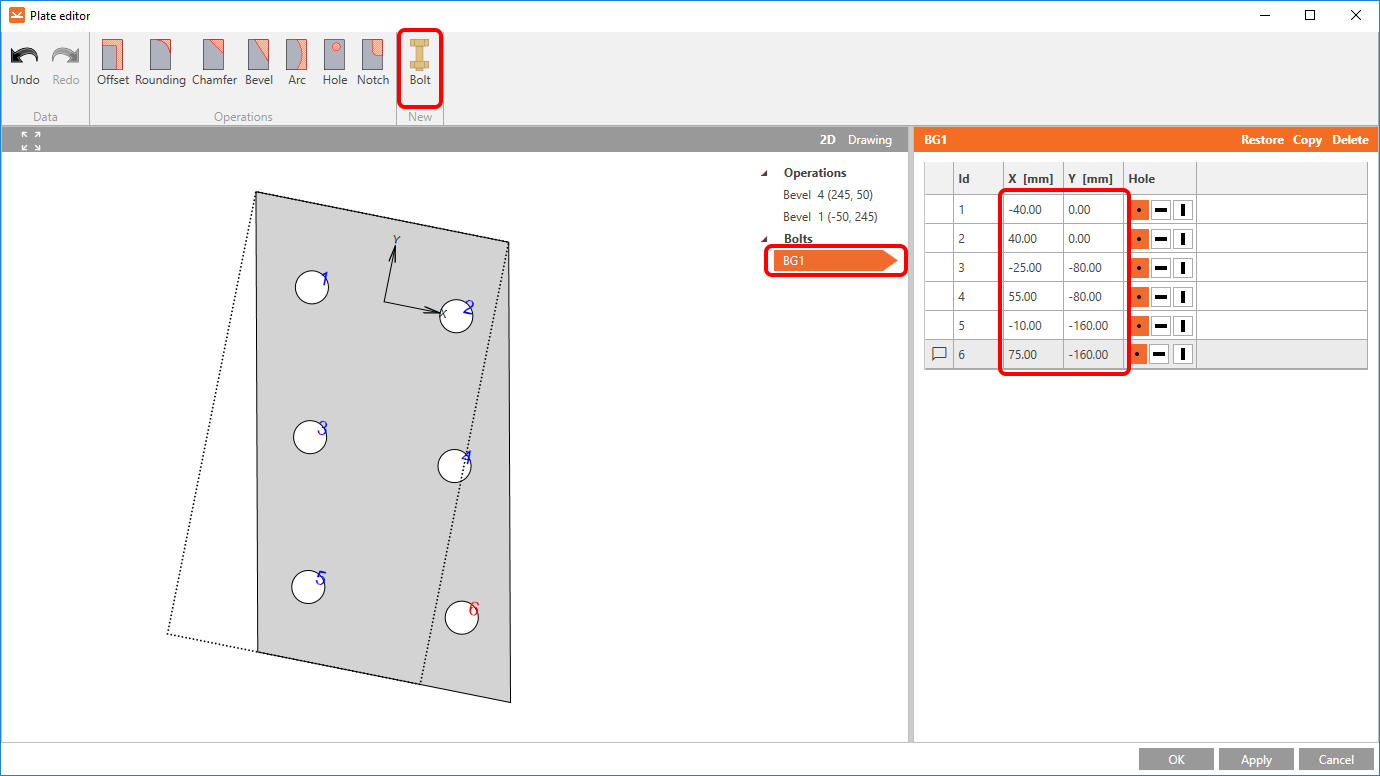Set bolt 3 to horizontal slotted hole
The width and height of the screenshot is (1380, 776).
click(1161, 268)
